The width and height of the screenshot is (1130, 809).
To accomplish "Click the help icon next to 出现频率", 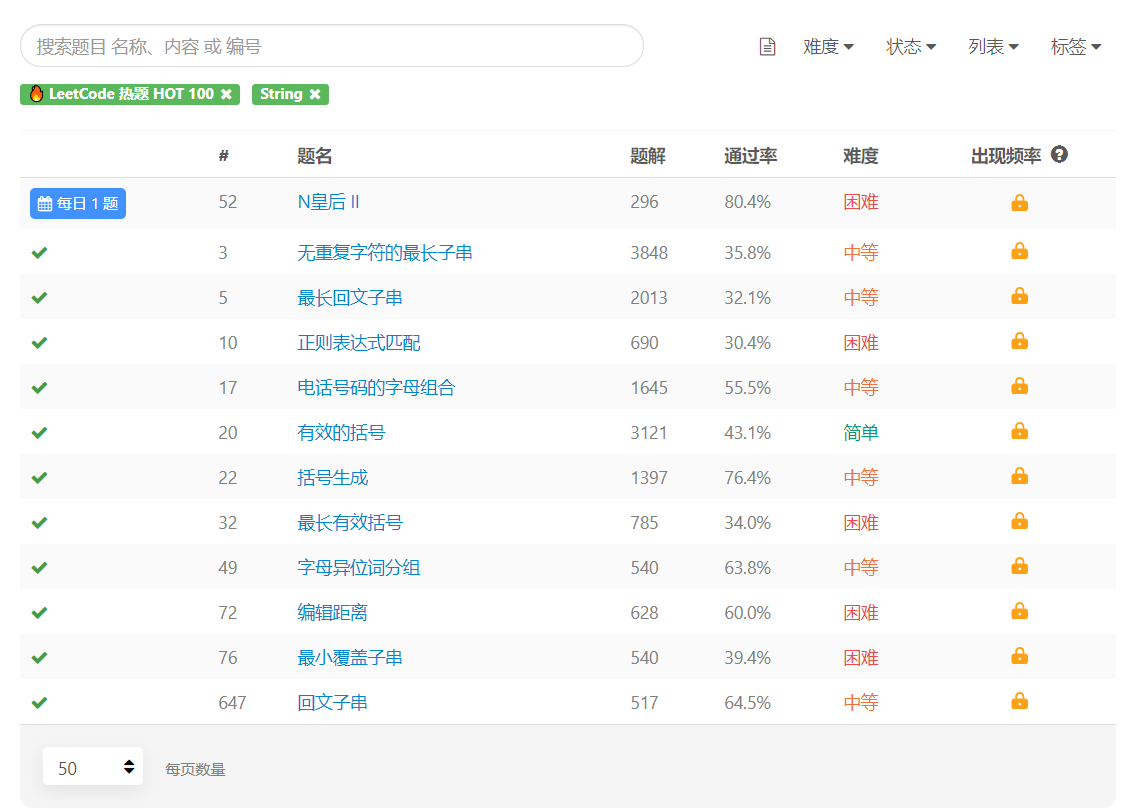I will [1059, 154].
